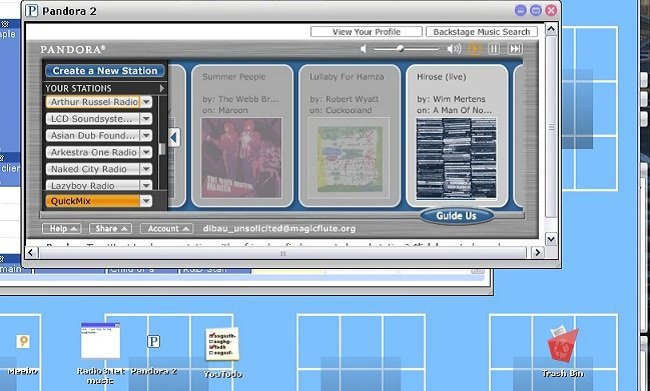Open the Share menu
This screenshot has width=650, height=391.
pos(111,228)
